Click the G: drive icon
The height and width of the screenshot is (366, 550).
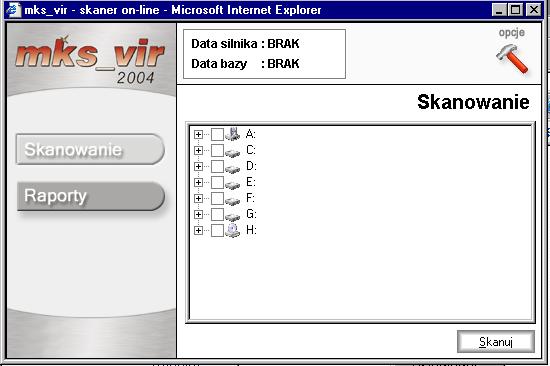click(232, 215)
